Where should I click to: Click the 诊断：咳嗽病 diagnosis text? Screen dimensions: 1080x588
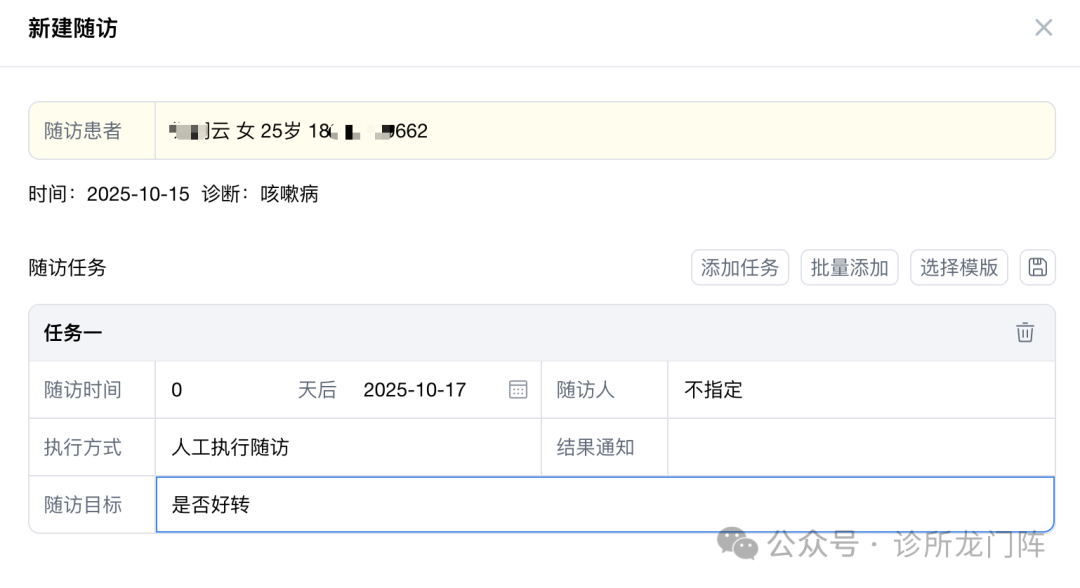(260, 194)
